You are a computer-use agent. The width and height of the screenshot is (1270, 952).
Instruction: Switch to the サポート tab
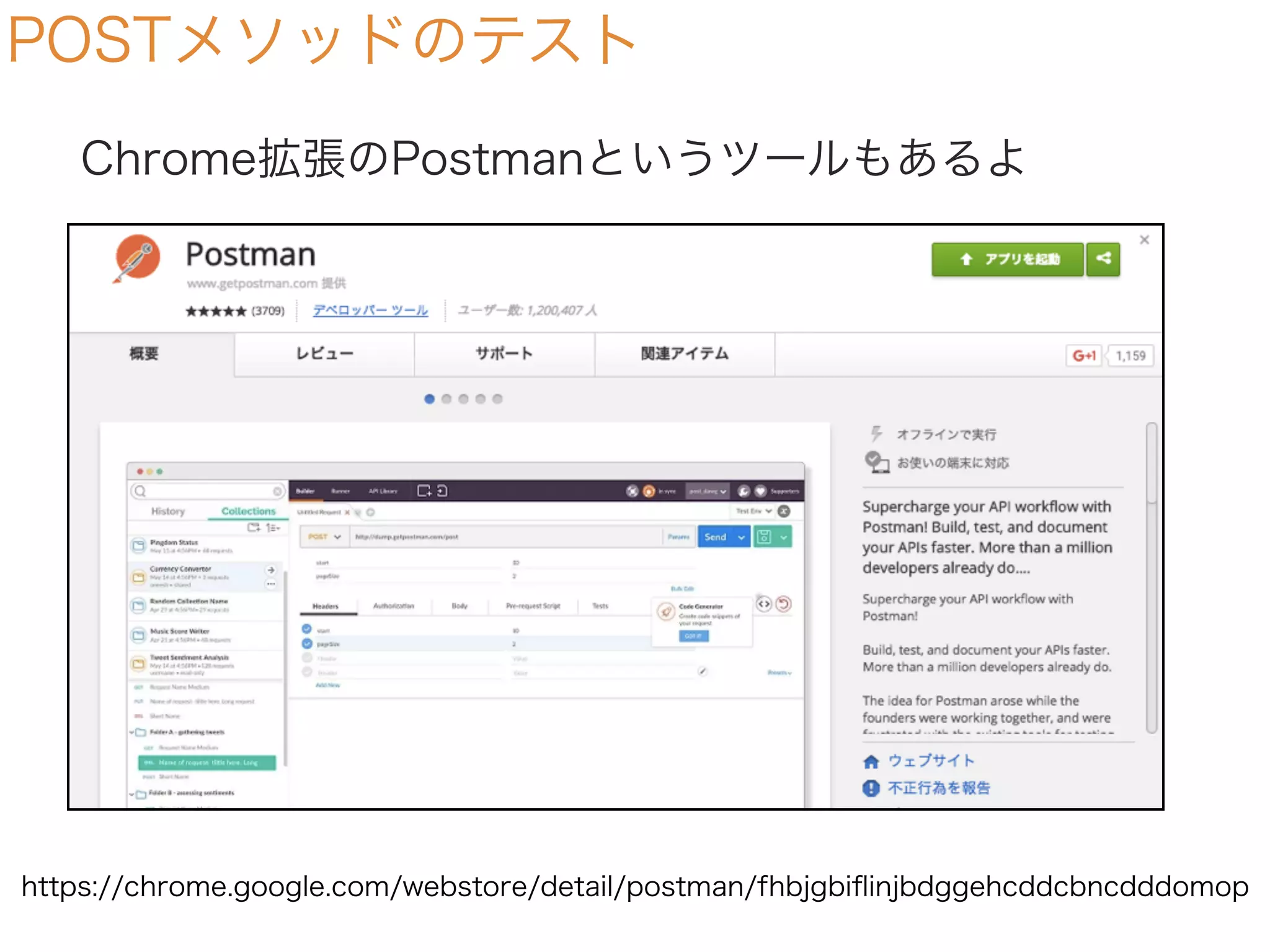click(504, 354)
